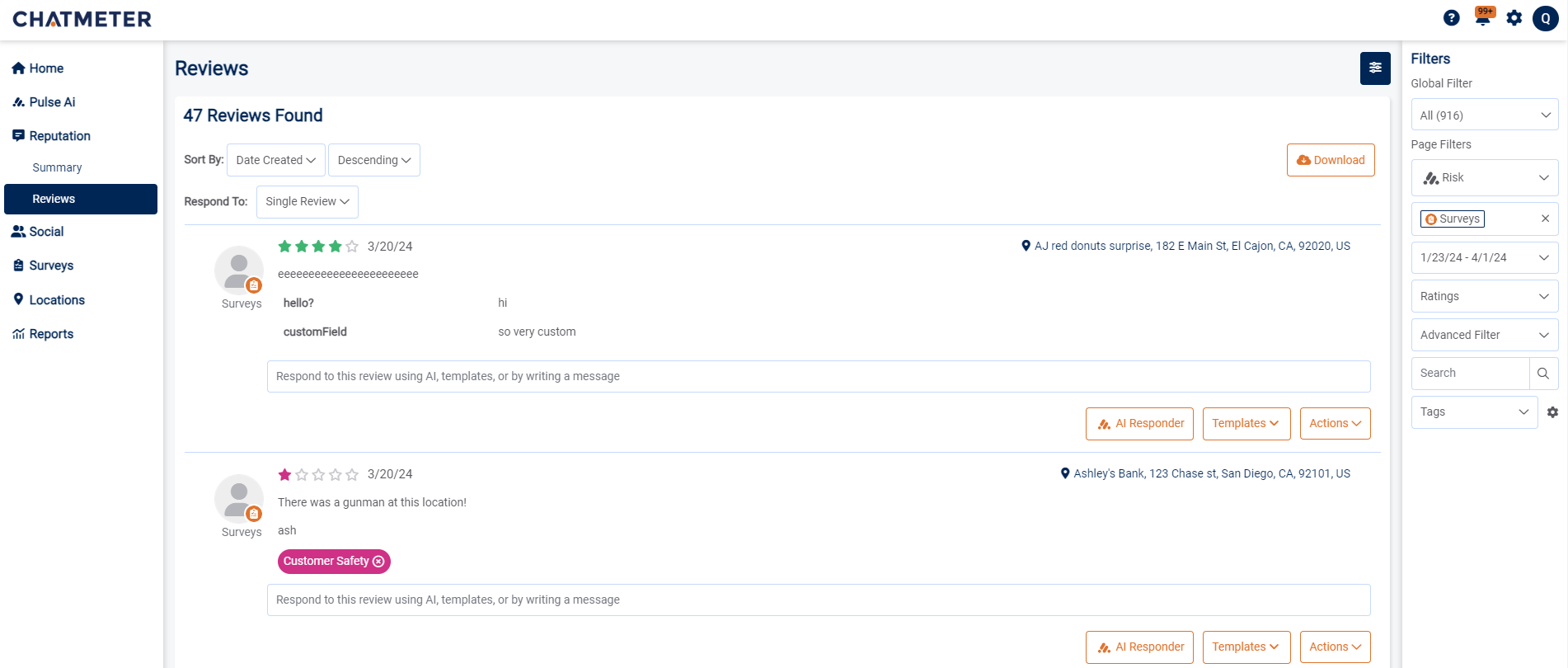Toggle the filters panel slider icon button
The image size is (1568, 668).
point(1375,68)
